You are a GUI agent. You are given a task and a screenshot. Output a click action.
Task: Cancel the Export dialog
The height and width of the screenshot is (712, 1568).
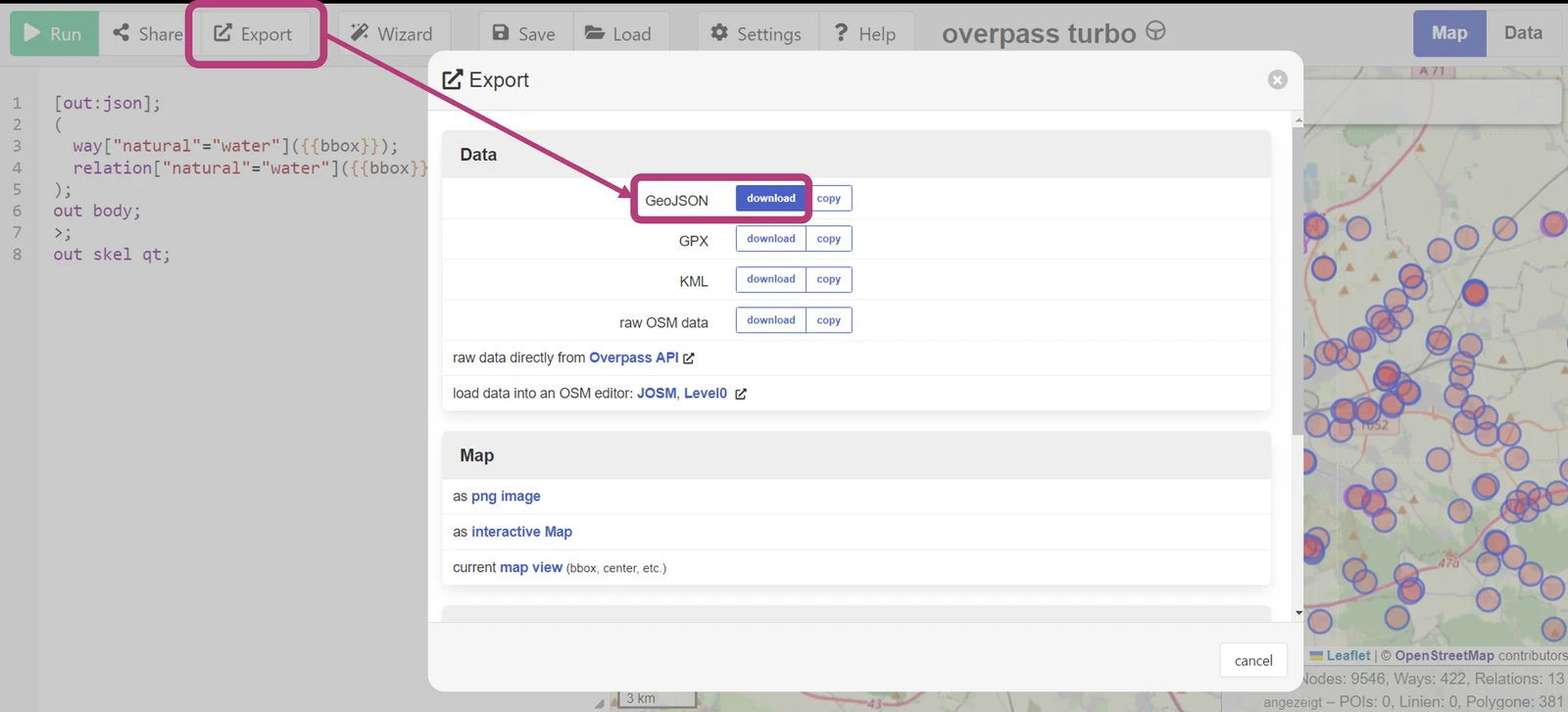point(1253,660)
